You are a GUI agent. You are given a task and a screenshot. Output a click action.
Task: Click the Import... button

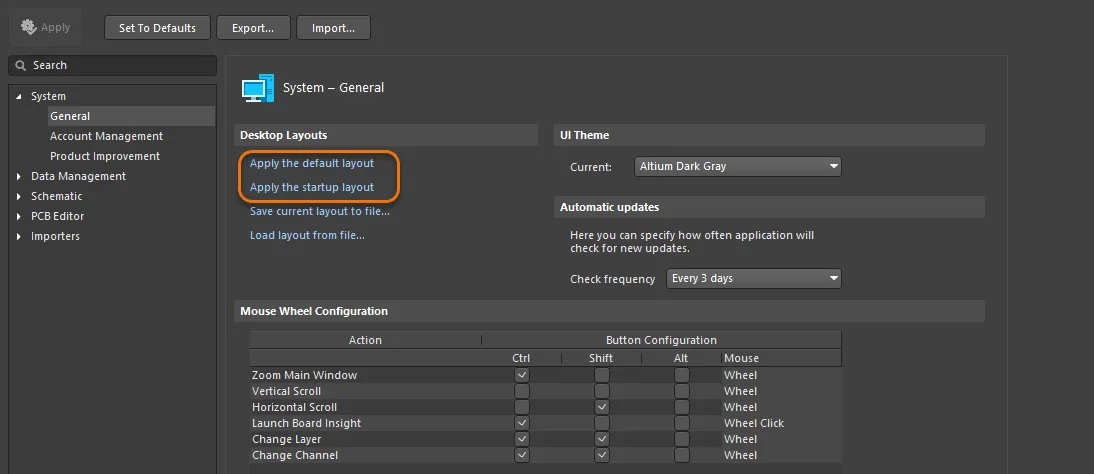pos(333,28)
